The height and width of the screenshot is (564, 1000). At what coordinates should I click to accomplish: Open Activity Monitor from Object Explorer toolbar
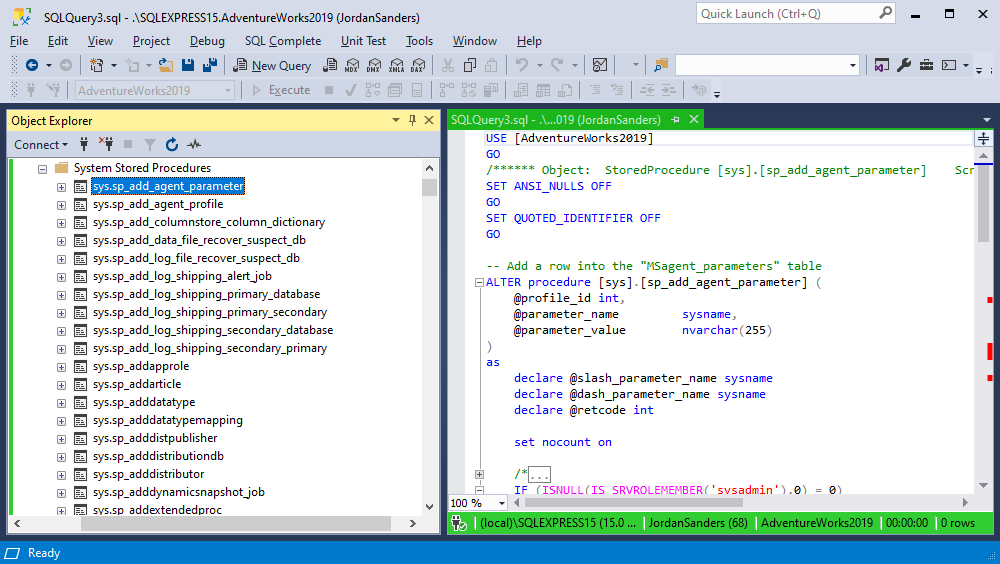pos(194,145)
